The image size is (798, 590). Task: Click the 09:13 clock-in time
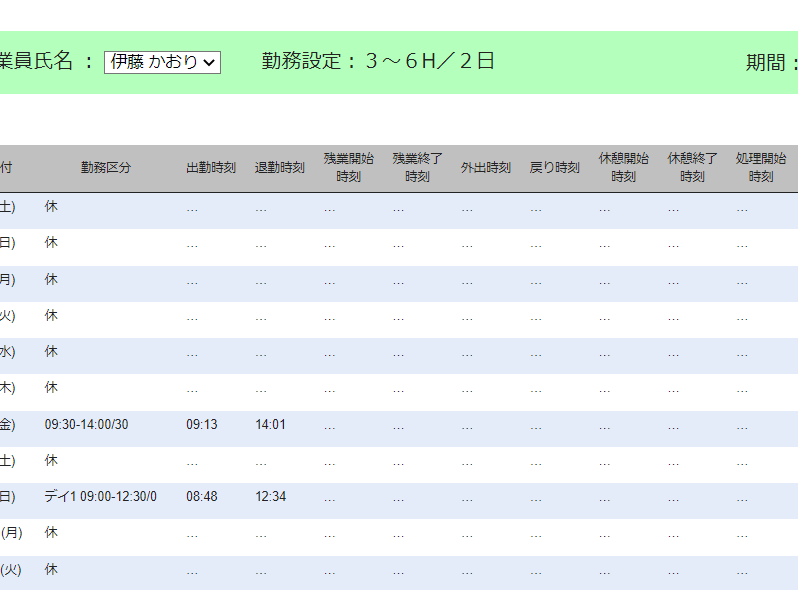coord(202,425)
